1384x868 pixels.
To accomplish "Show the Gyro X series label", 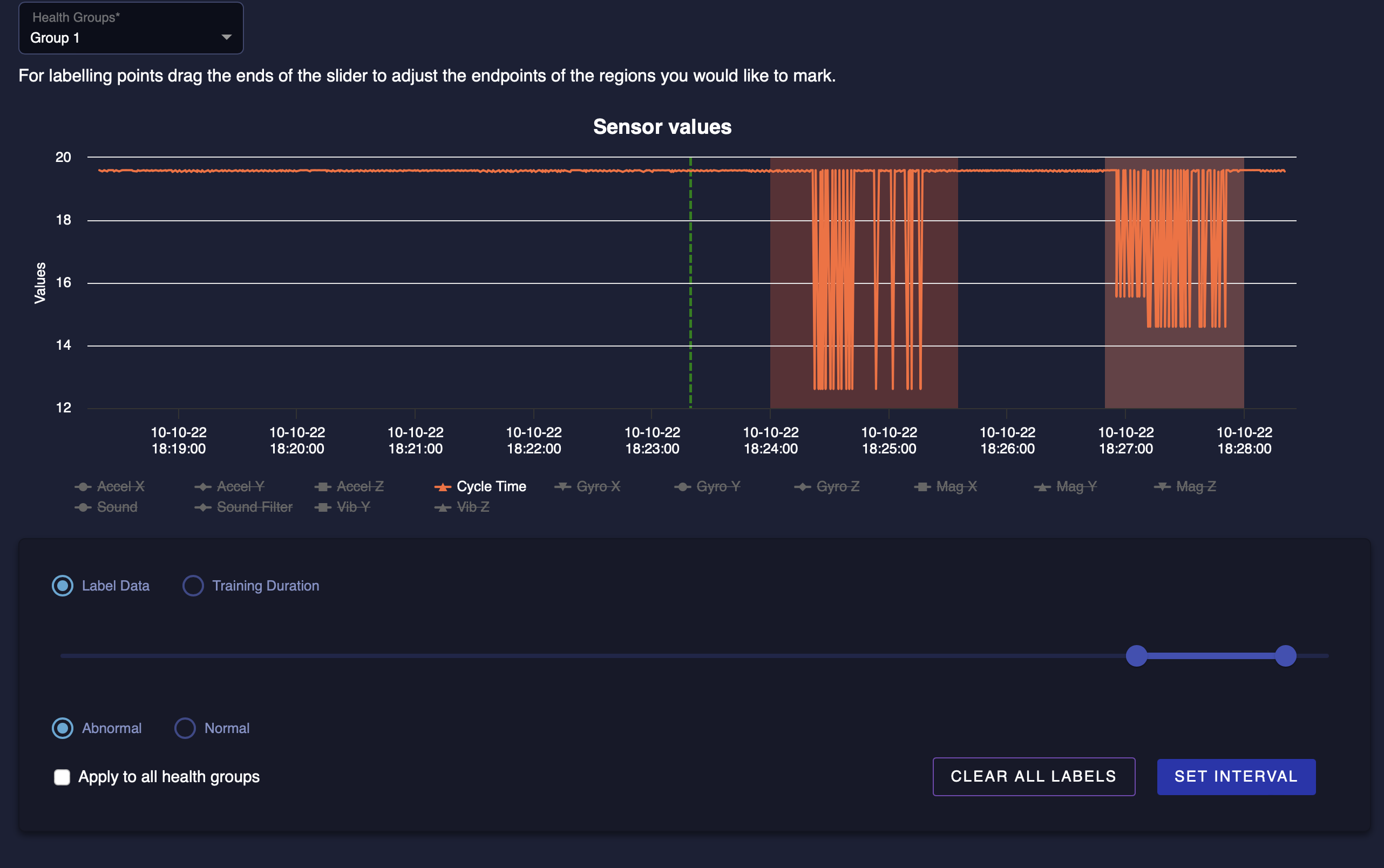I will [x=598, y=487].
